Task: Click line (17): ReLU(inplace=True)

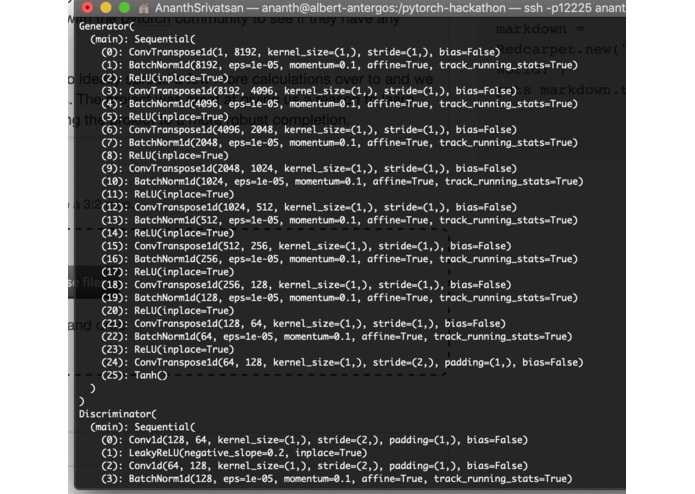Action: click(168, 272)
